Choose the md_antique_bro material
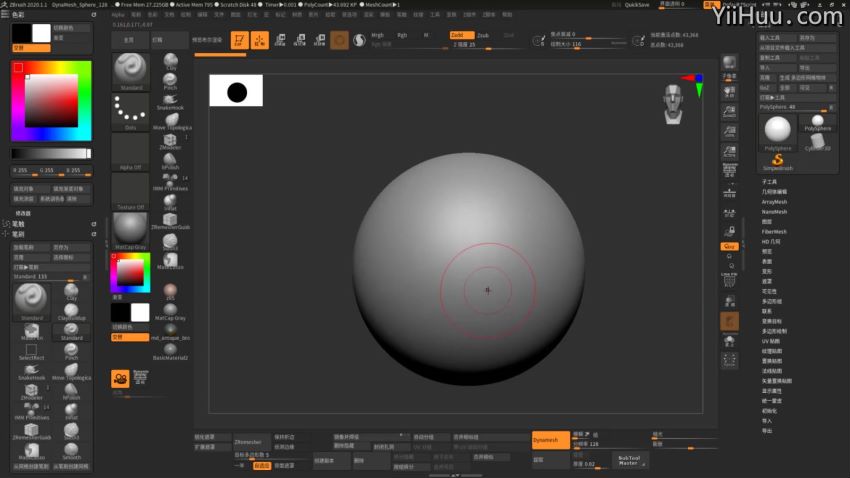 pos(170,332)
